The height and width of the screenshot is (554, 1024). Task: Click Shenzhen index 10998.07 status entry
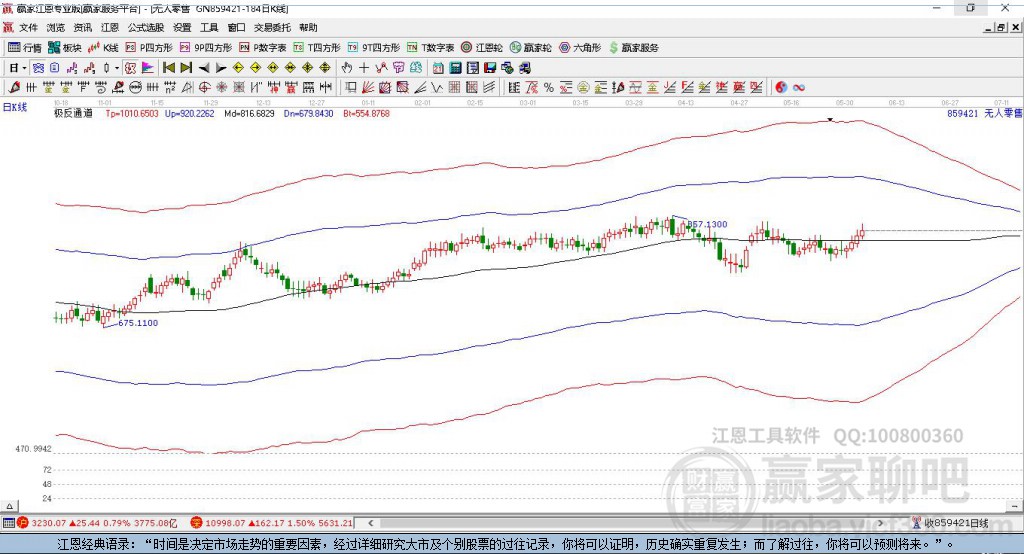(x=272, y=523)
